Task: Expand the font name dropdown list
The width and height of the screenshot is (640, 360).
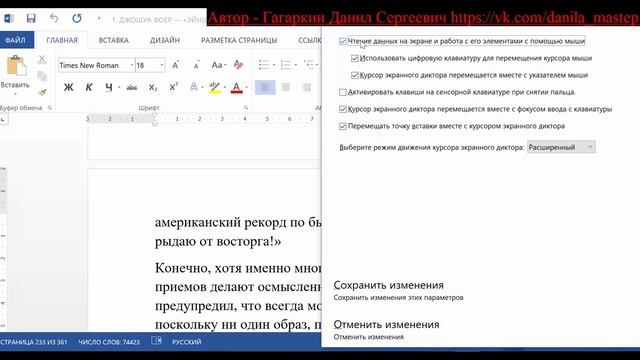Action: tap(132, 65)
